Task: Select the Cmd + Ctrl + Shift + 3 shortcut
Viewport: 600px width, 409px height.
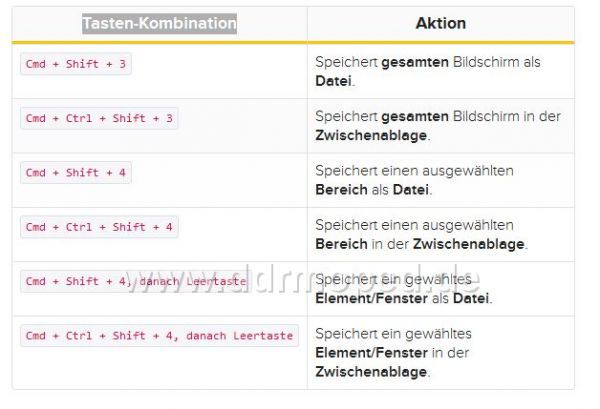Action: [99, 118]
